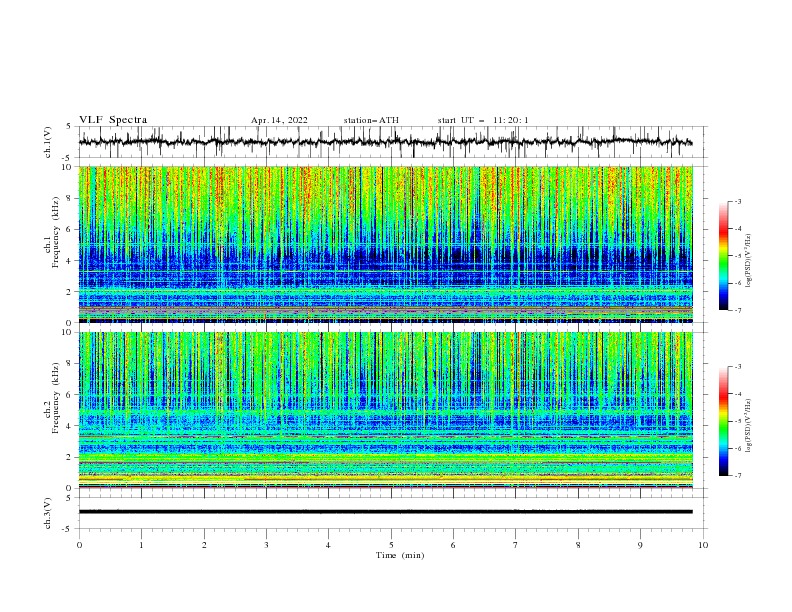Click time axis tick label "8"
Image resolution: width=792 pixels, height=612 pixels.
(x=578, y=545)
